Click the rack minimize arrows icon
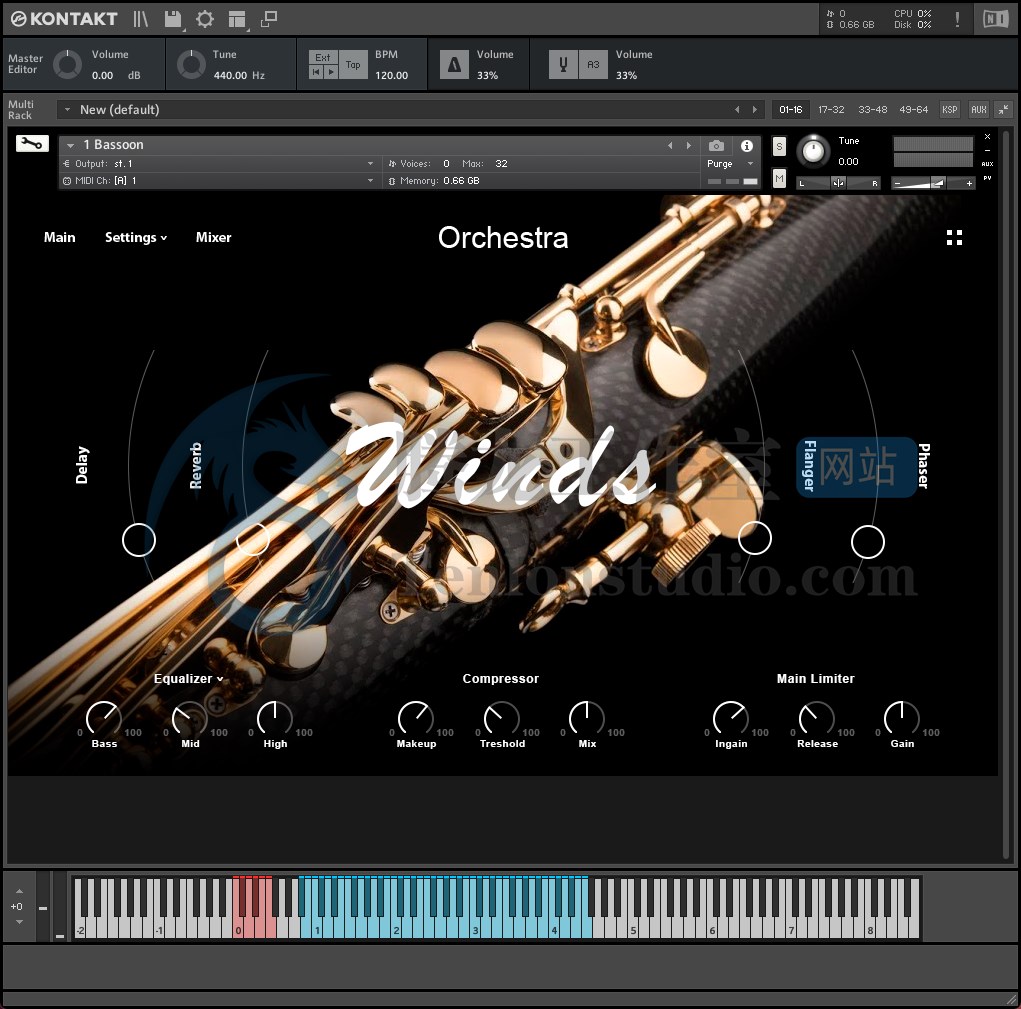The image size is (1021, 1009). [1004, 109]
